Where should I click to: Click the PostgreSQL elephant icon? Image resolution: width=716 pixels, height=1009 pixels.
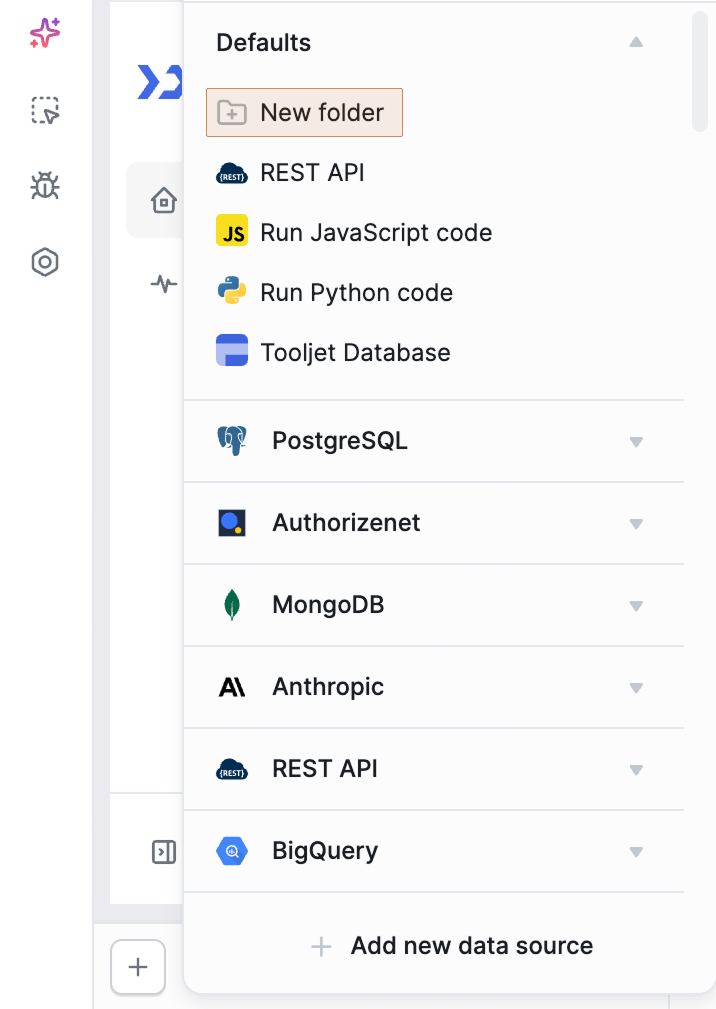pos(232,441)
